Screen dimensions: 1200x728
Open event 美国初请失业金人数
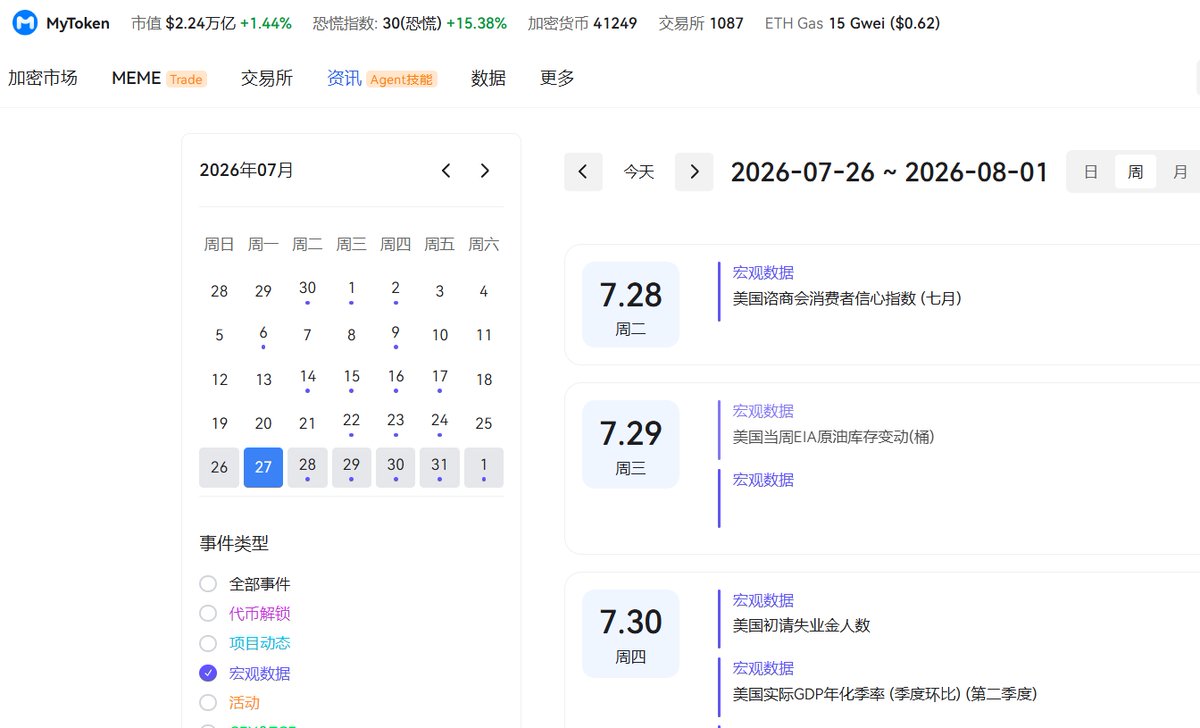coord(801,626)
